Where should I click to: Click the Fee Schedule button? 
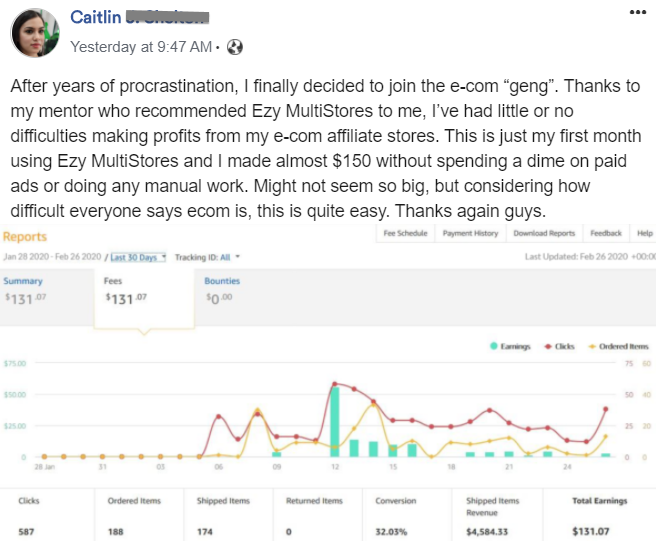405,233
